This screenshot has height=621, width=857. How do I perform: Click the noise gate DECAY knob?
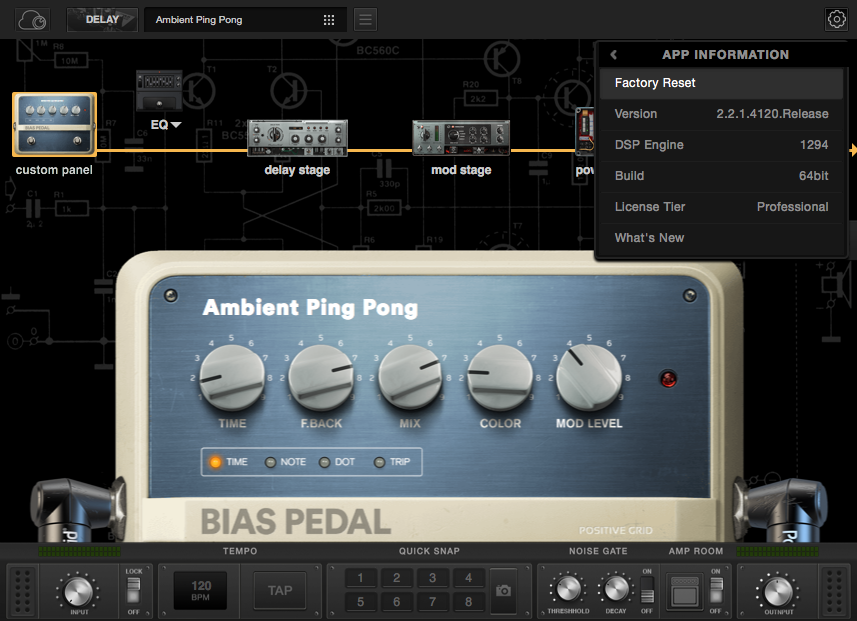click(616, 589)
